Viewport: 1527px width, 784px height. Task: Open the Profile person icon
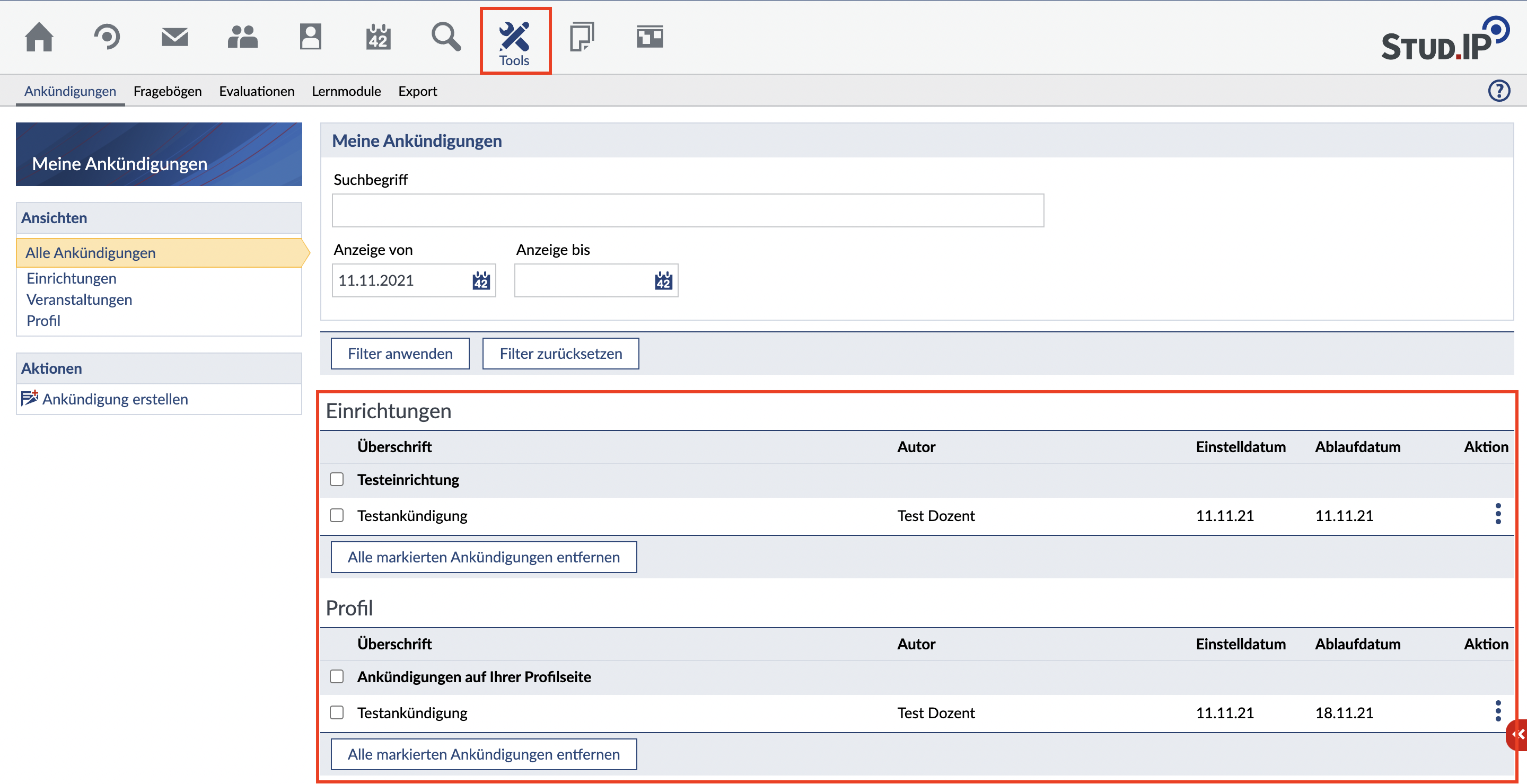[x=310, y=37]
